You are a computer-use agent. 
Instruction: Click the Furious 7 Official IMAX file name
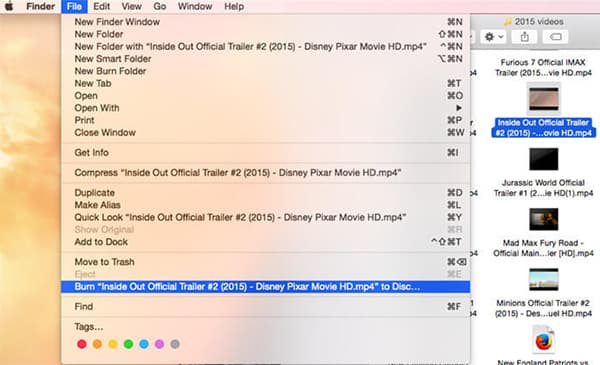[543, 67]
